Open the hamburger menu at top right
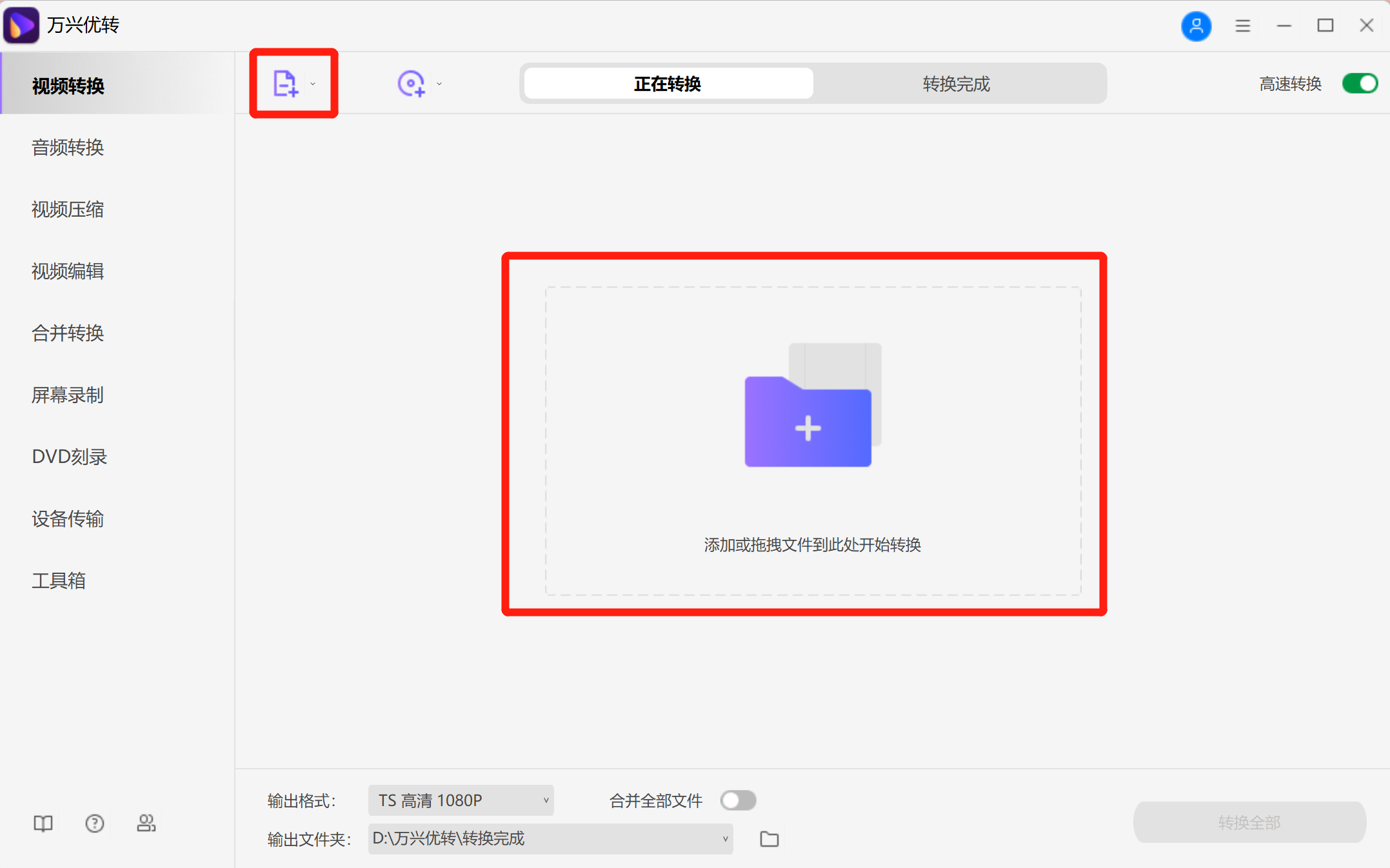The height and width of the screenshot is (868, 1390). click(x=1242, y=26)
